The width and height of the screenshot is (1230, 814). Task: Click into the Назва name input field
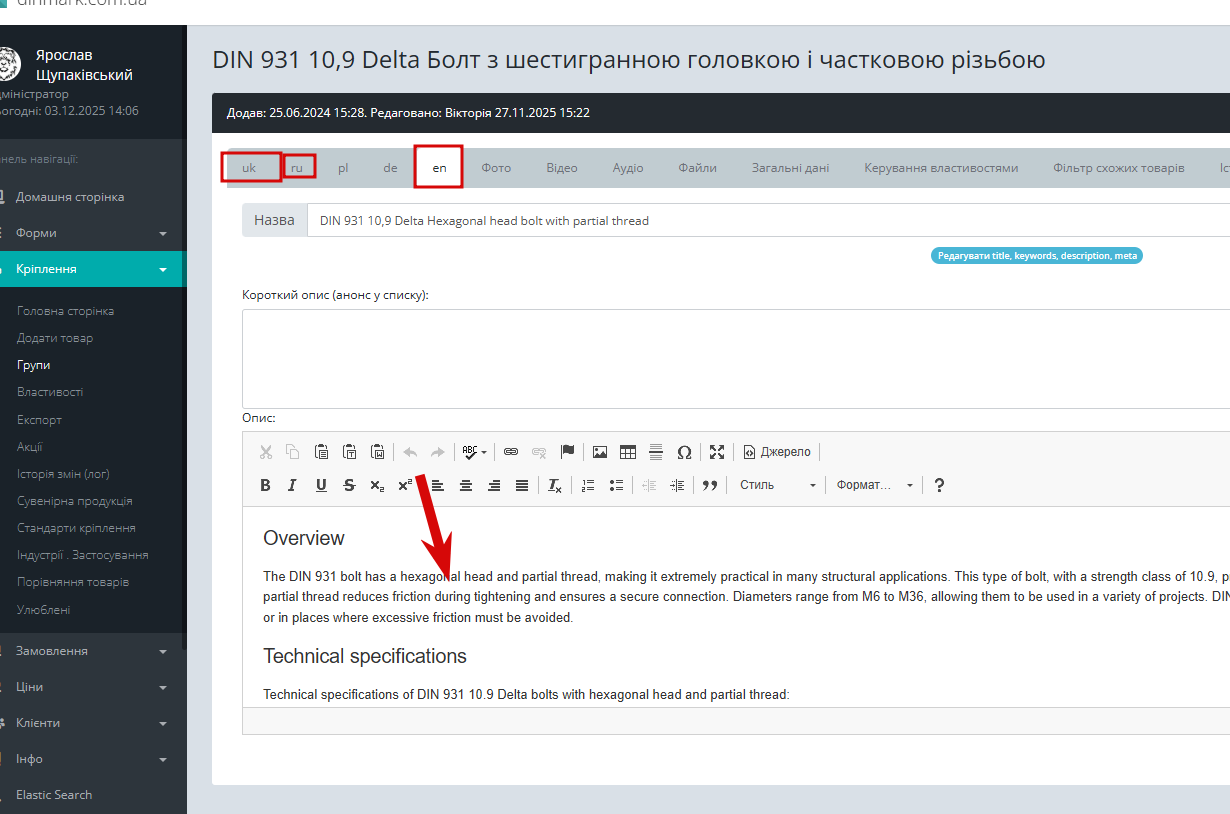(x=768, y=220)
